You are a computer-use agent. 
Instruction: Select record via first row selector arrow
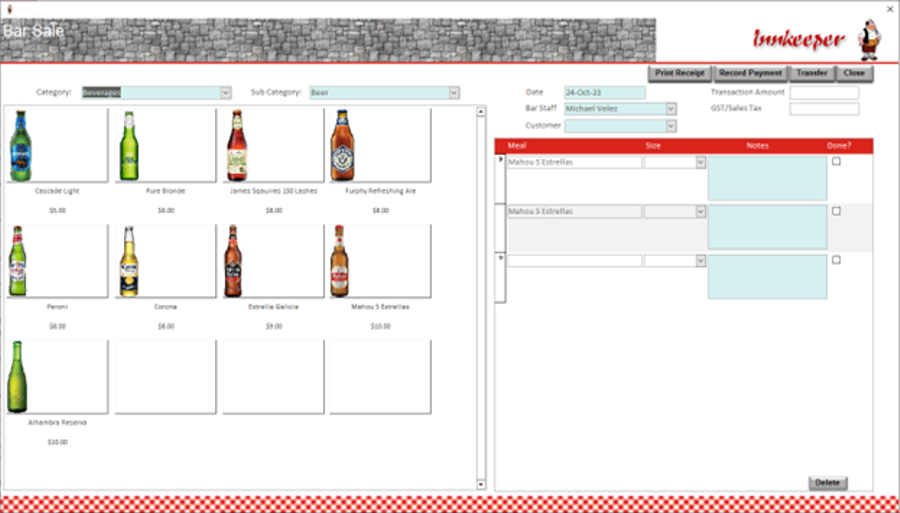[x=500, y=179]
